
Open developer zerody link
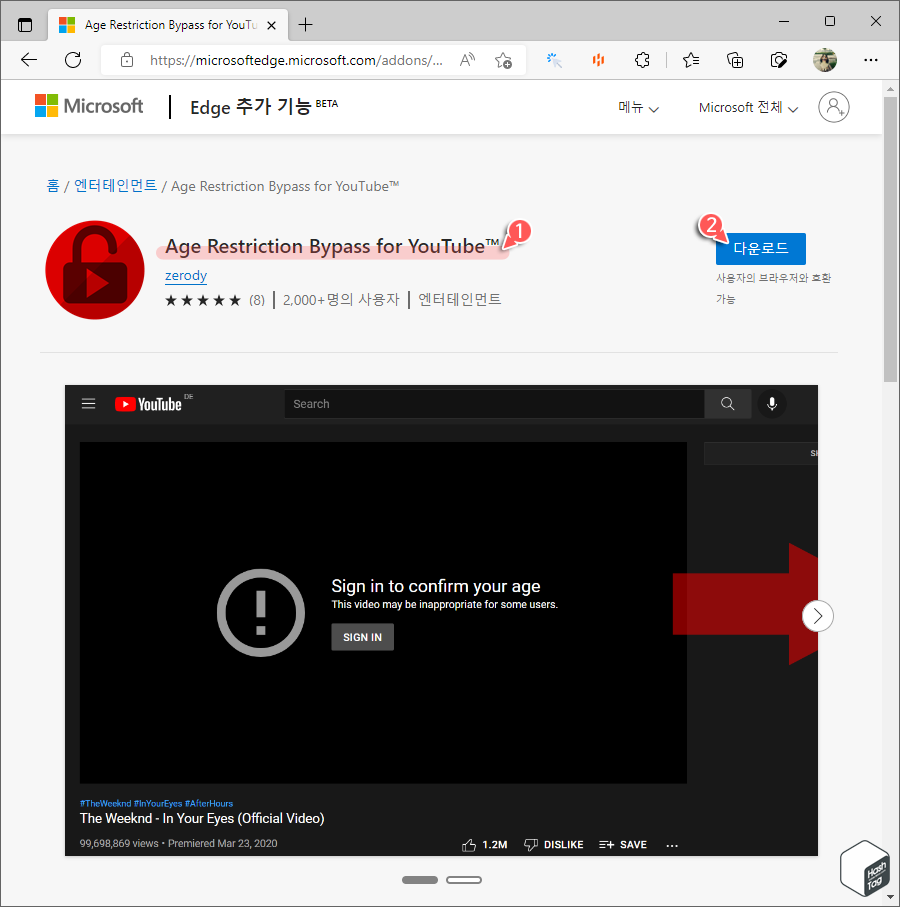click(x=186, y=275)
